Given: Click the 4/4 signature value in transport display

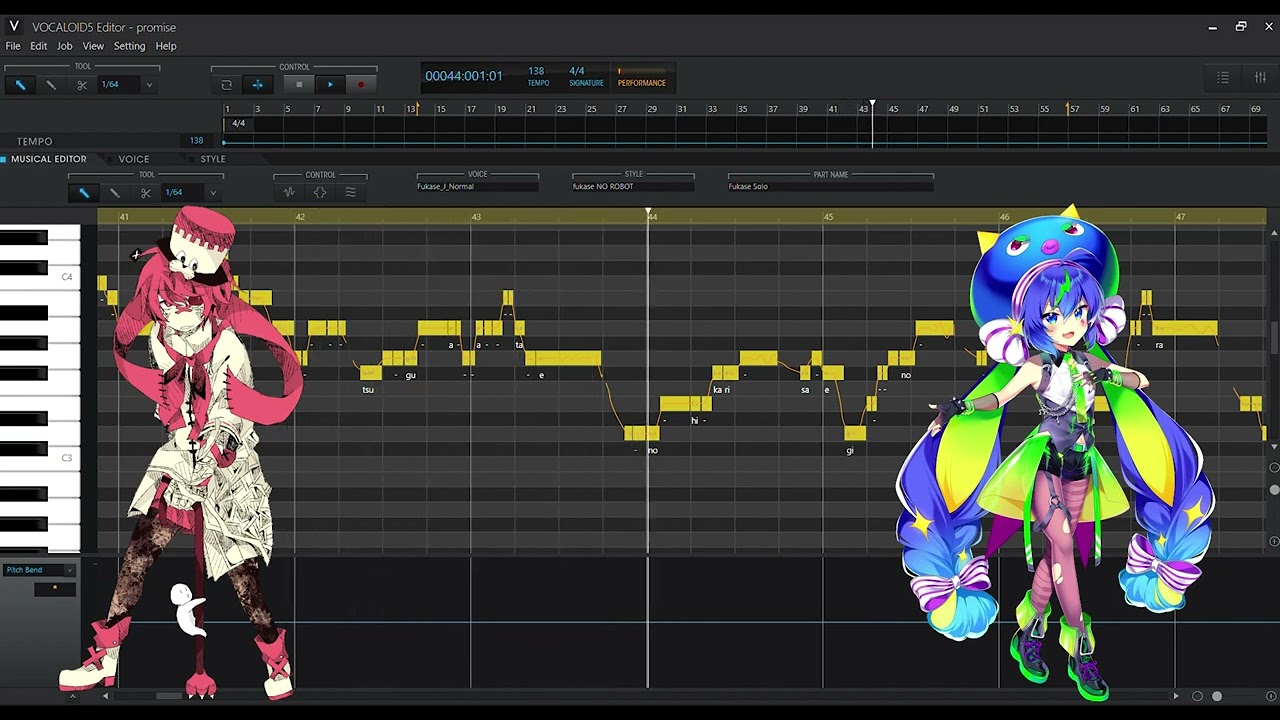Looking at the screenshot, I should [577, 71].
